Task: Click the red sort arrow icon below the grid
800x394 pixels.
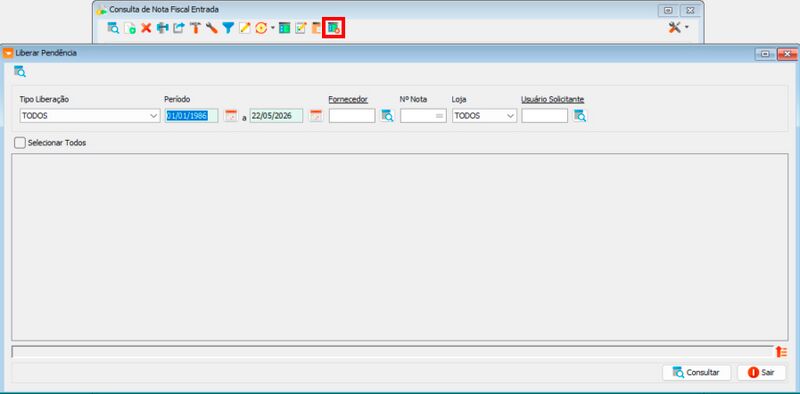Action: (781, 352)
